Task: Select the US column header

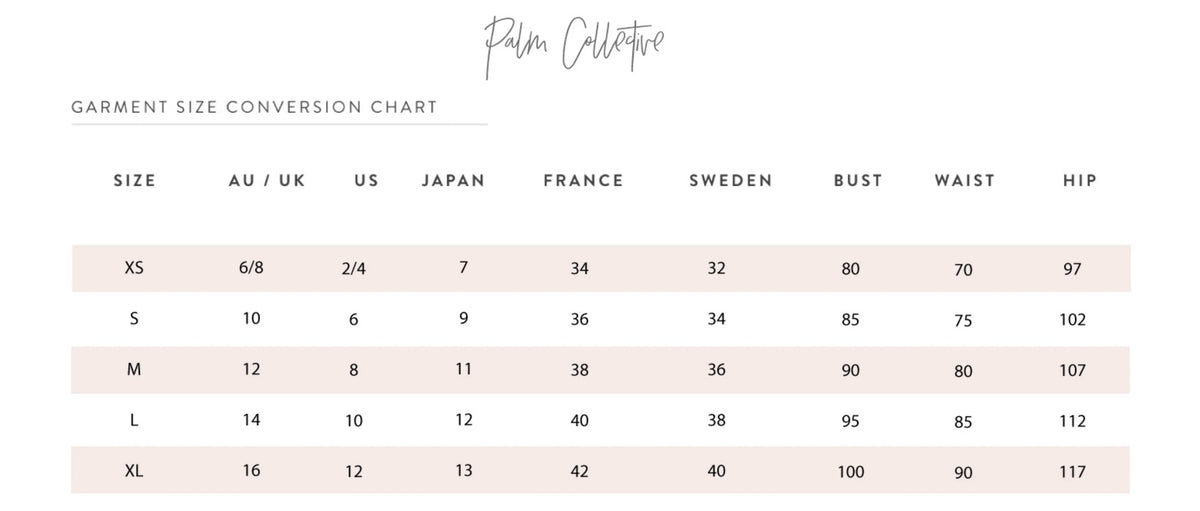Action: pyautogui.click(x=367, y=181)
